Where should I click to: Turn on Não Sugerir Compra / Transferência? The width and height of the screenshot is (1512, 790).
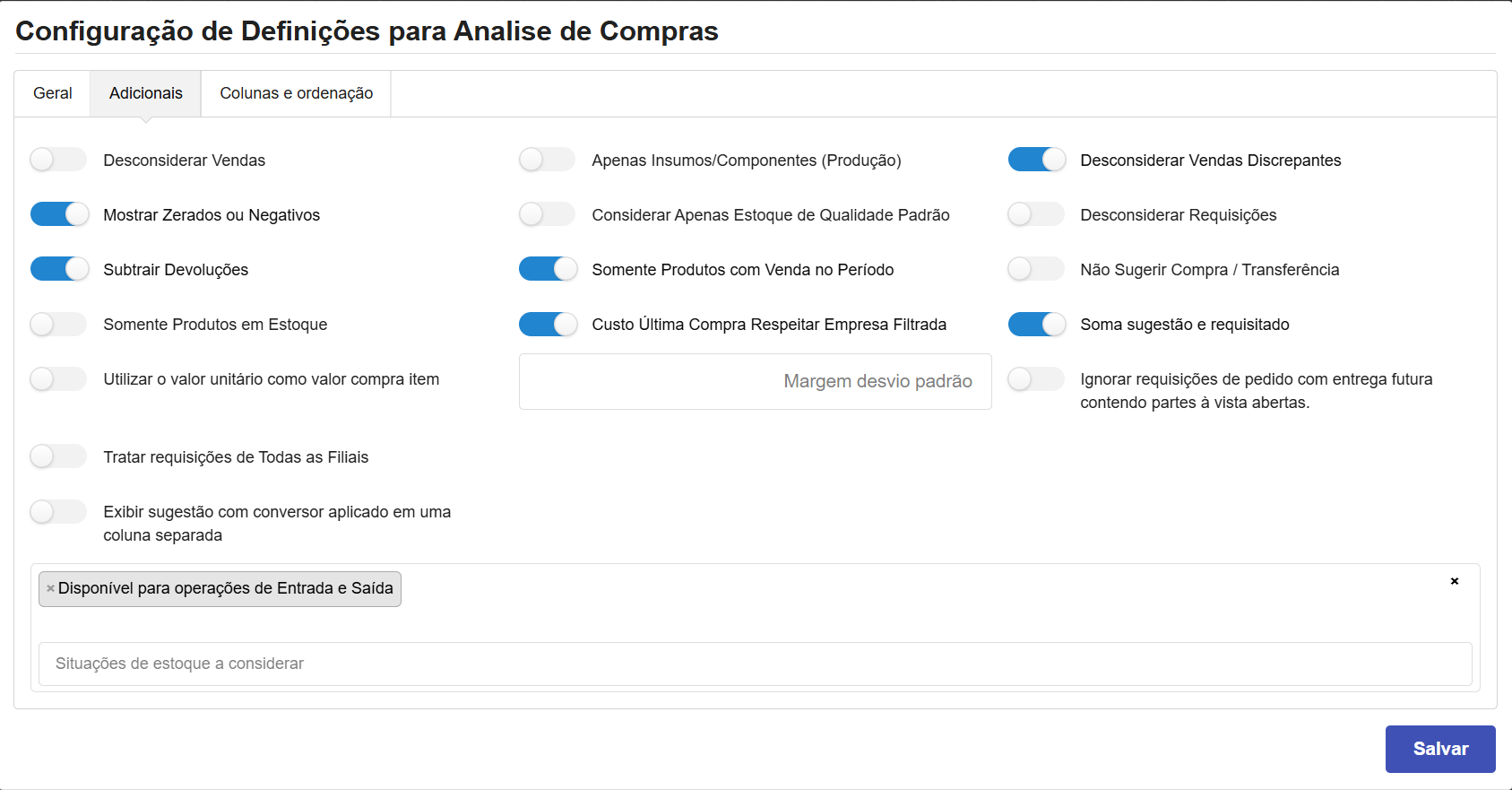click(x=1035, y=270)
